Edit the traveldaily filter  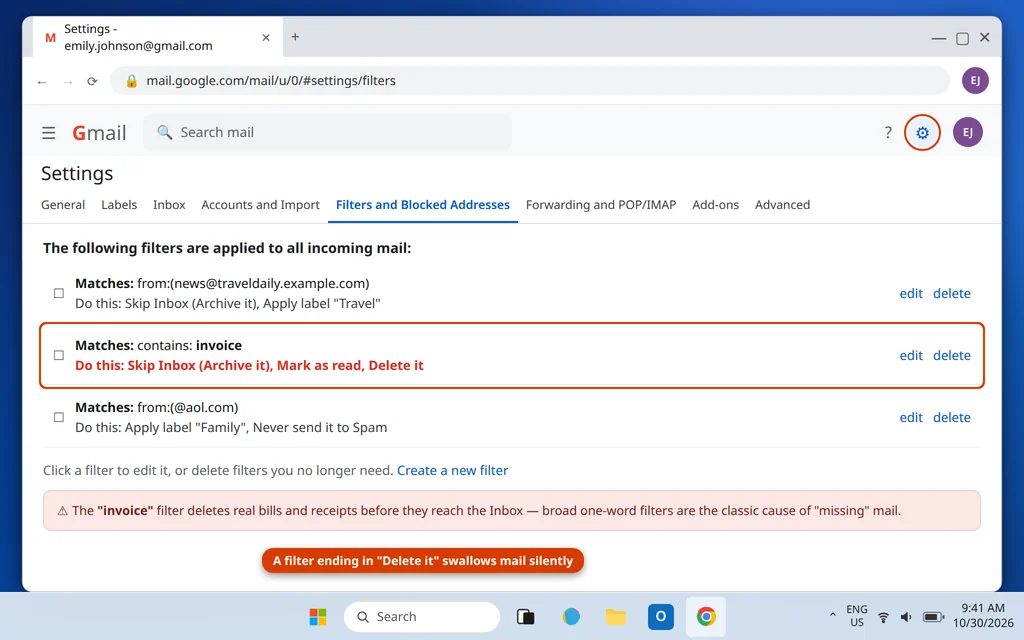(x=911, y=294)
